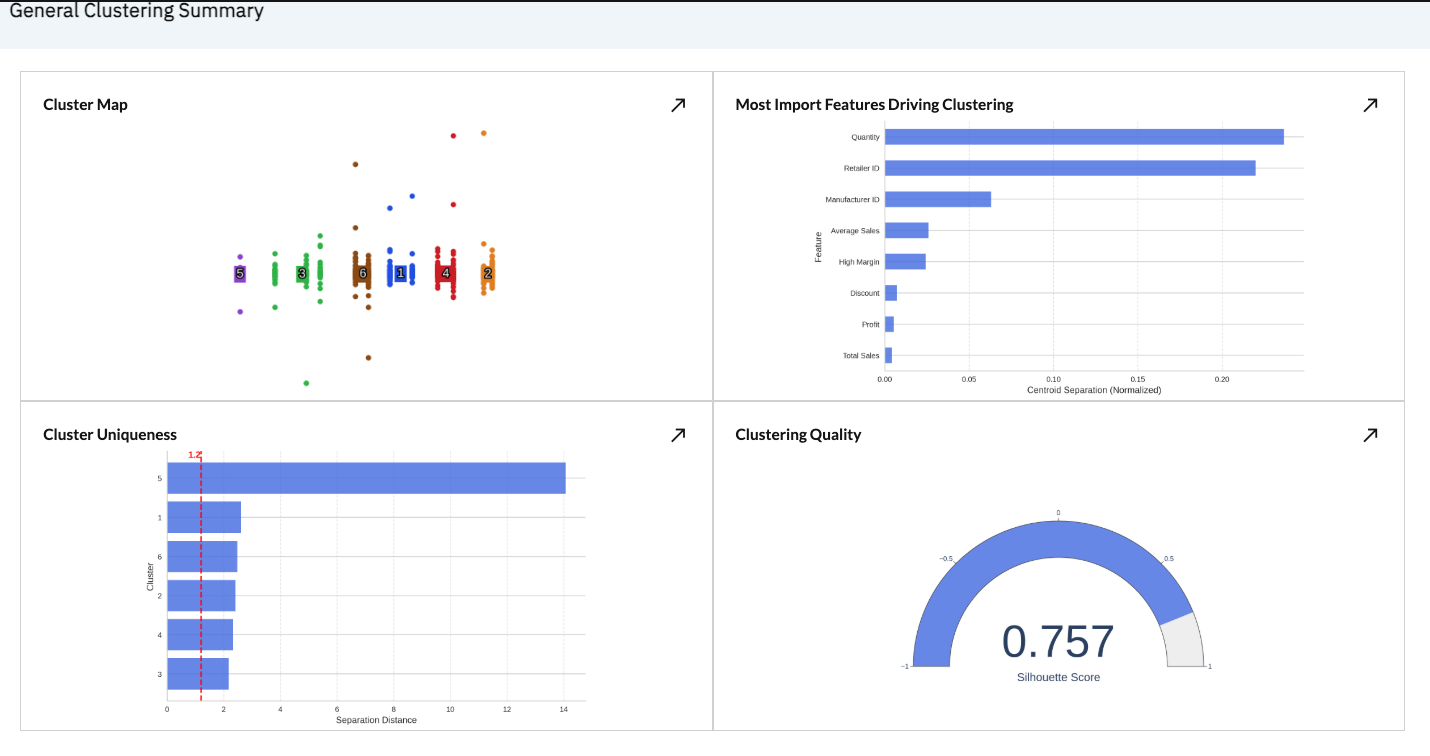Click the cluster 6 label marker
The image size is (1430, 756).
pos(363,273)
